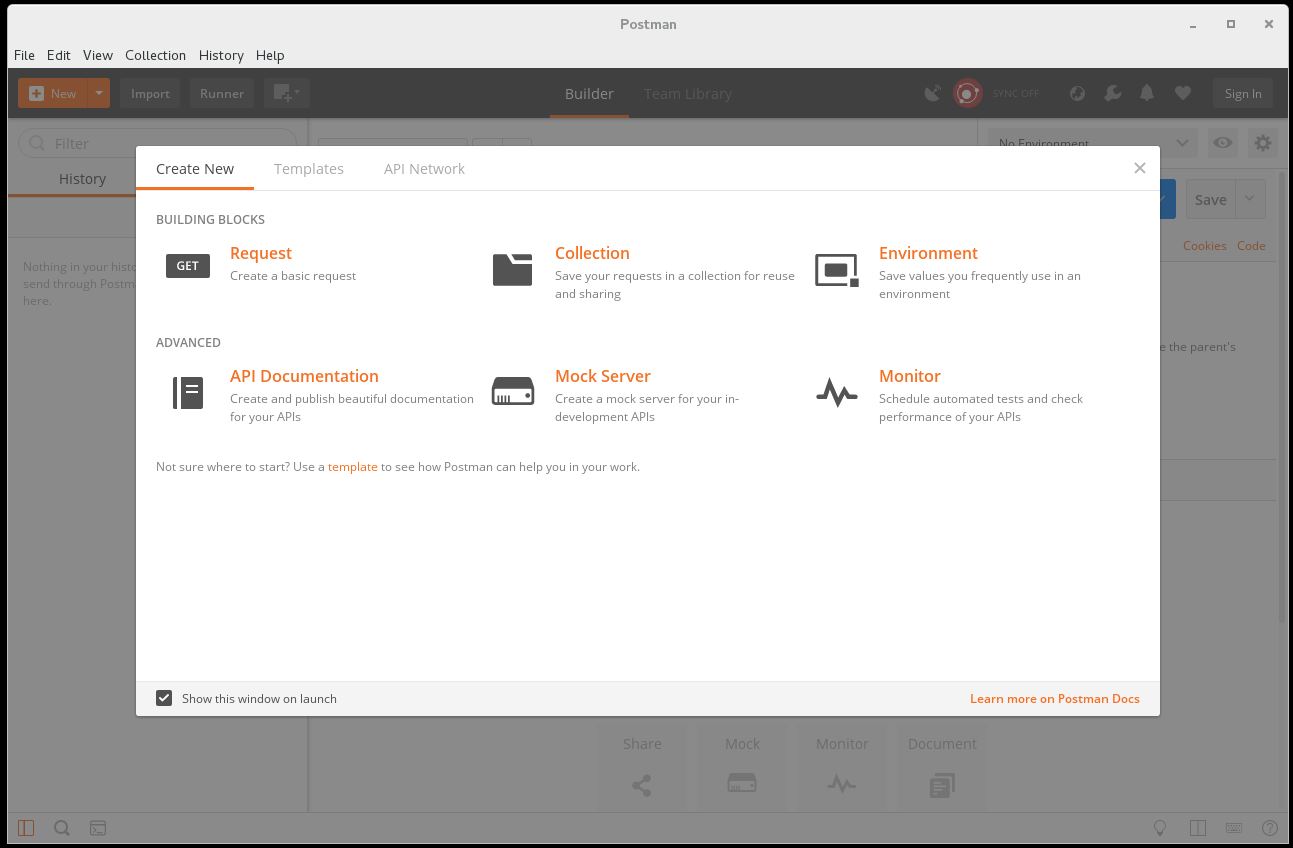Click the Mock Server icon

[x=512, y=392]
